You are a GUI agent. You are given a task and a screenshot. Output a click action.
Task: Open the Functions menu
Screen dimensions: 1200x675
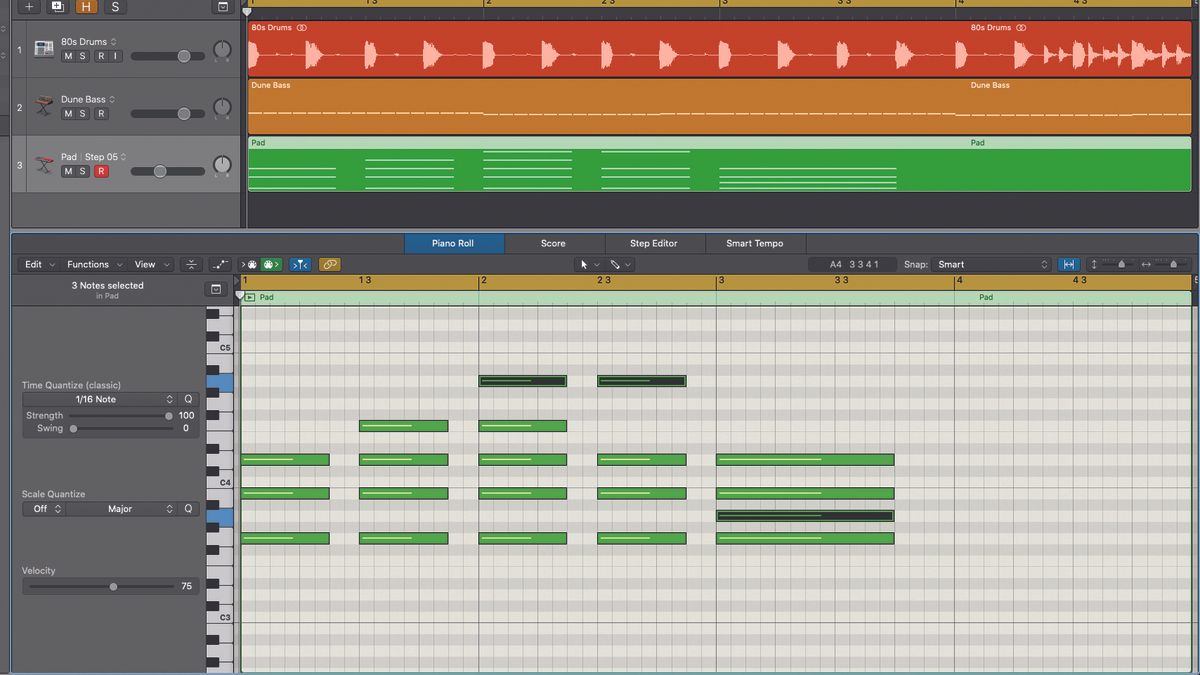(x=90, y=264)
